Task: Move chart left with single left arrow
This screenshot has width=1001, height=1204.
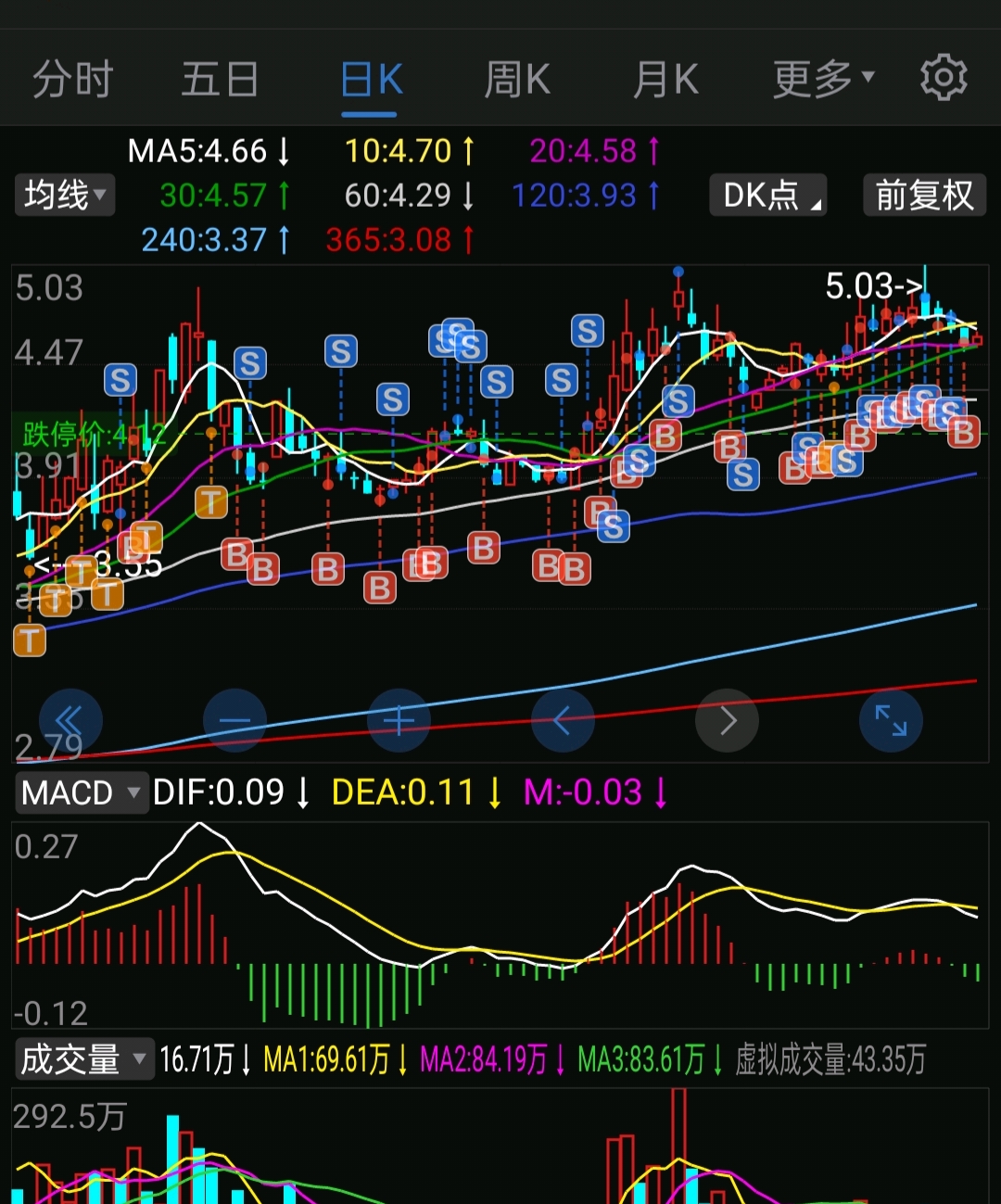Action: point(563,720)
